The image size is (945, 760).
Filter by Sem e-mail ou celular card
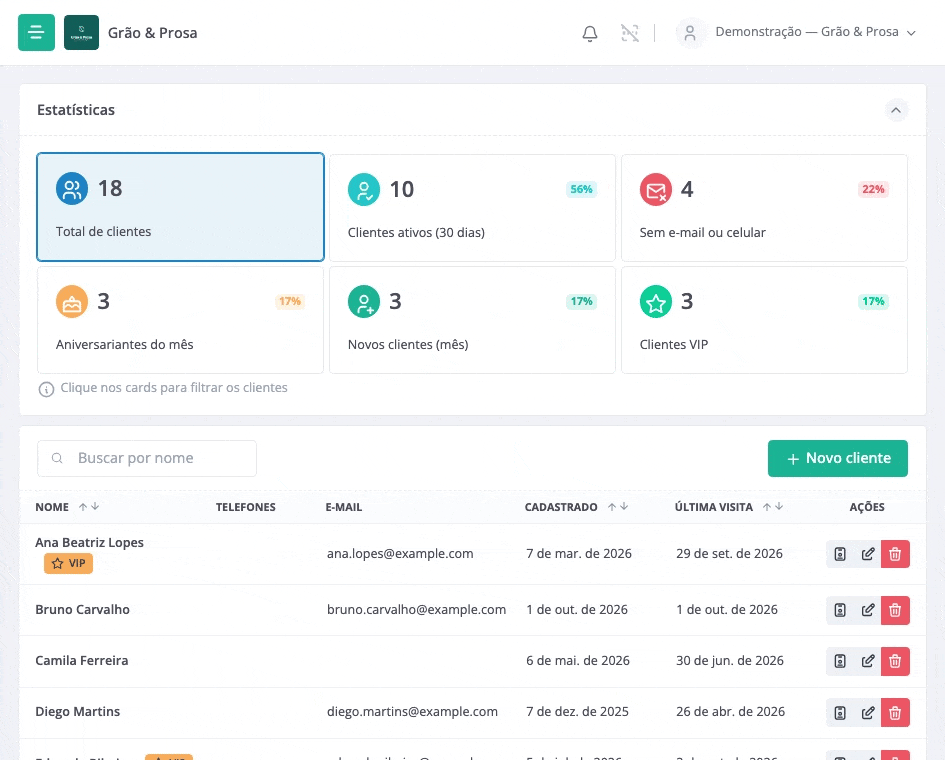[764, 208]
